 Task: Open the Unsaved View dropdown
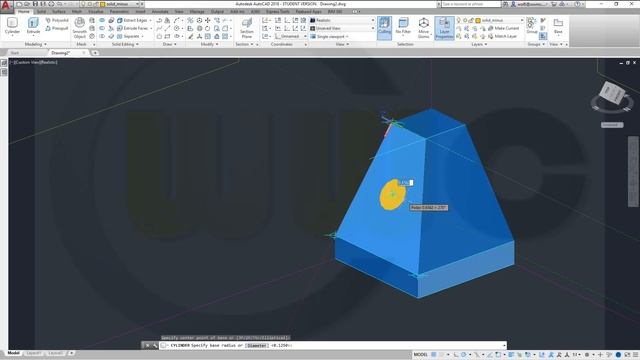[x=342, y=28]
